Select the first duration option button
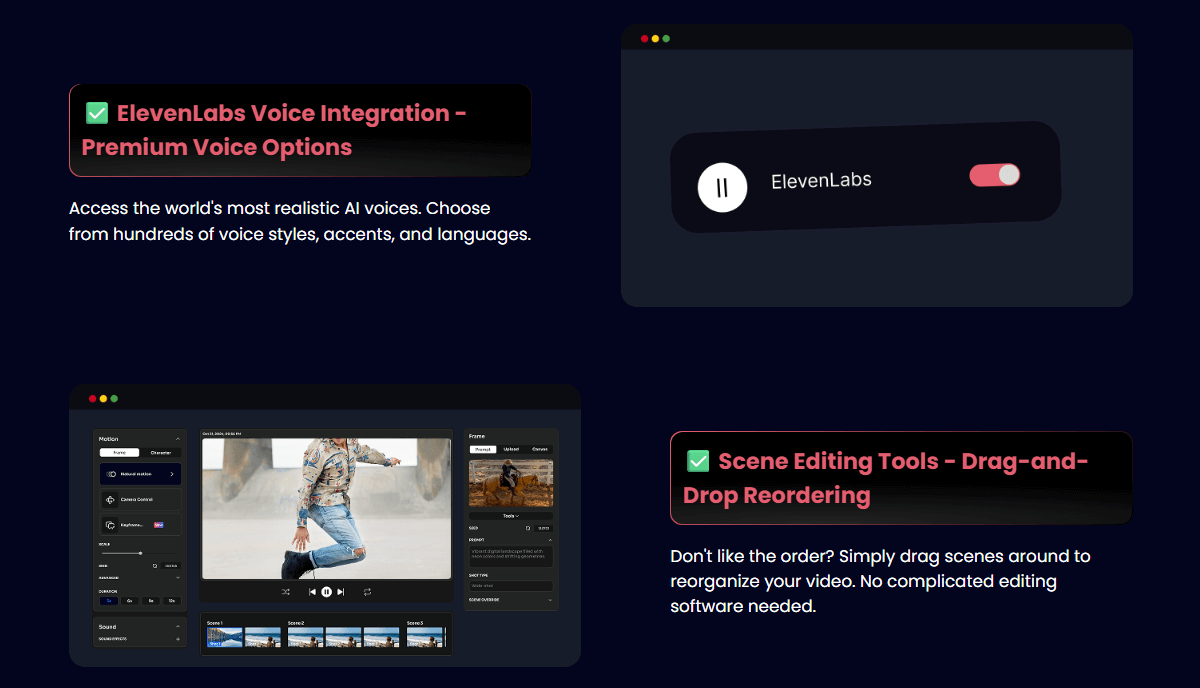 109,600
